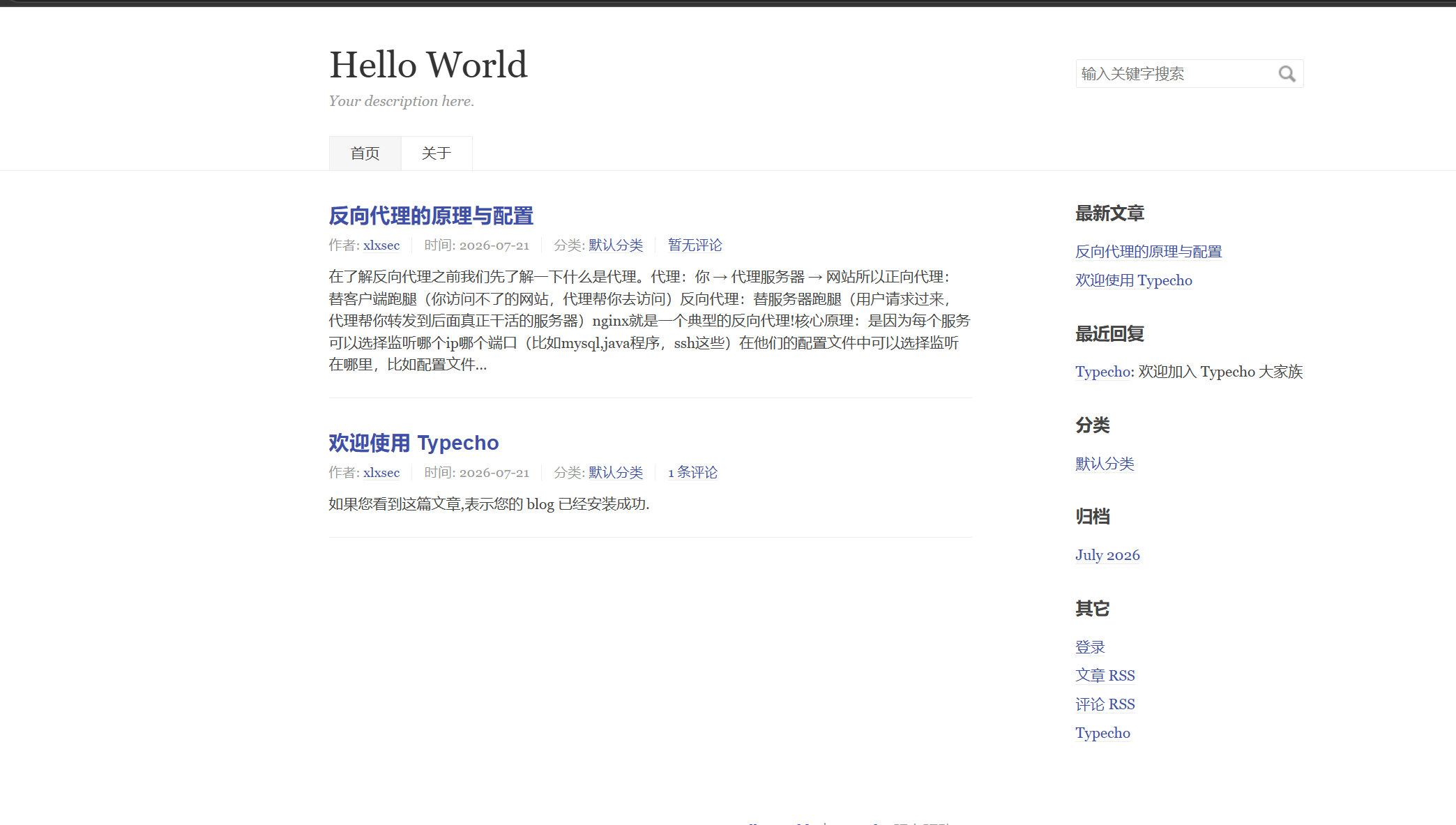Click the 暂无评论 comments link
This screenshot has height=825, width=1456.
click(695, 245)
